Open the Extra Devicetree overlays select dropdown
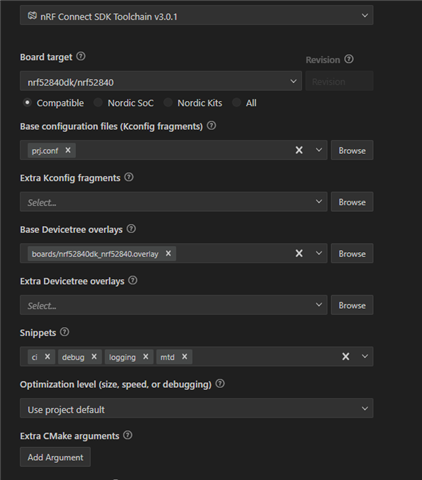 click(x=174, y=305)
